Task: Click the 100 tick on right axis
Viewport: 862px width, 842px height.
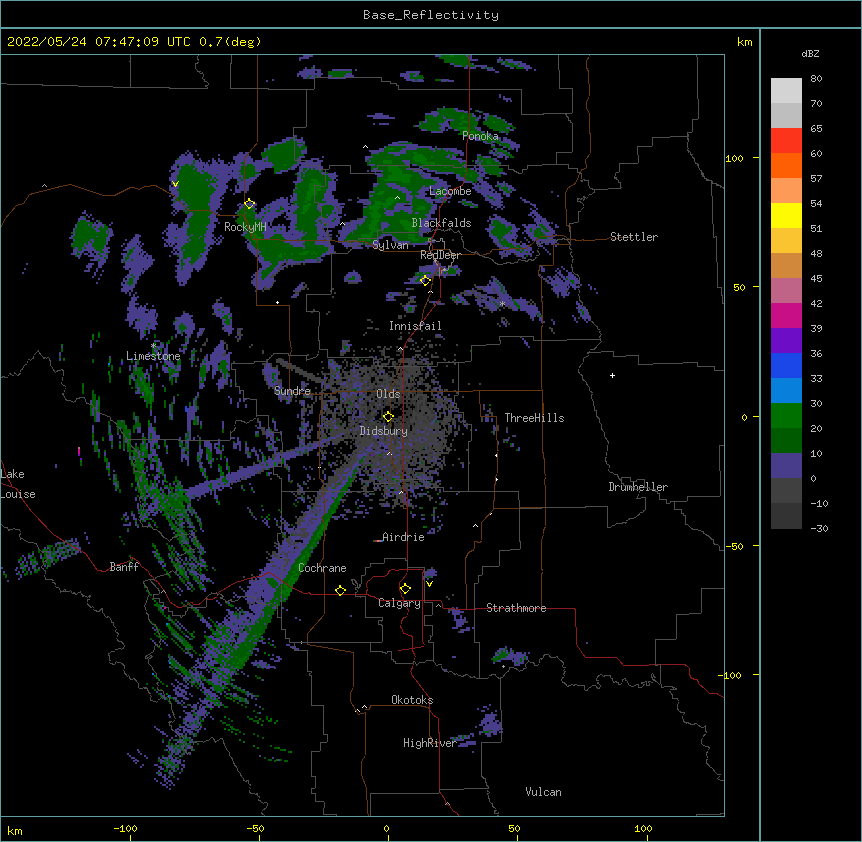Action: pyautogui.click(x=734, y=158)
